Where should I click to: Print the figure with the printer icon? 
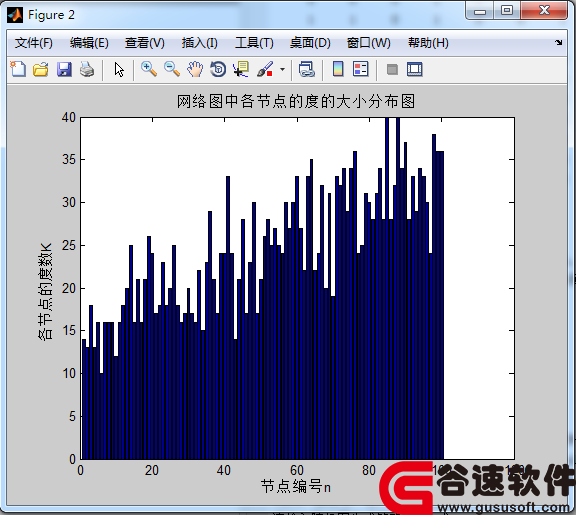click(87, 69)
